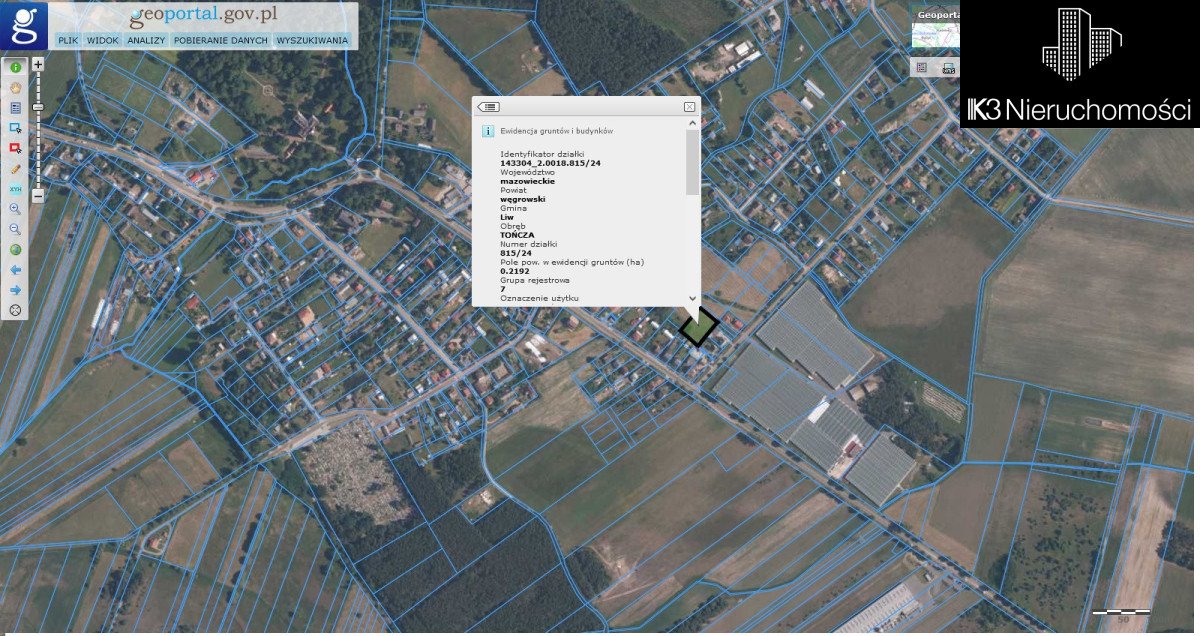Open the WYSZUKIWANIA menu
1200x636 pixels.
point(312,41)
